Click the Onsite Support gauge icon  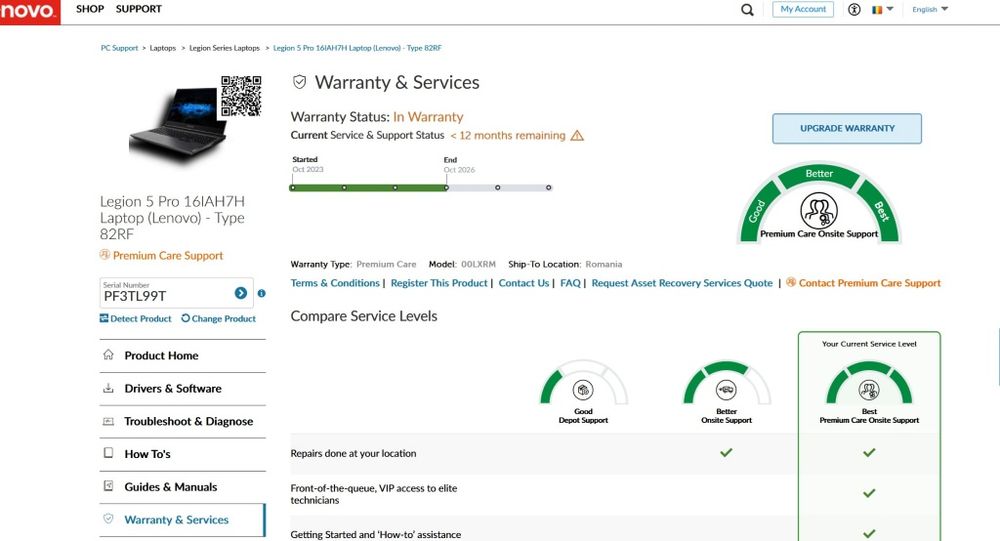pos(726,390)
